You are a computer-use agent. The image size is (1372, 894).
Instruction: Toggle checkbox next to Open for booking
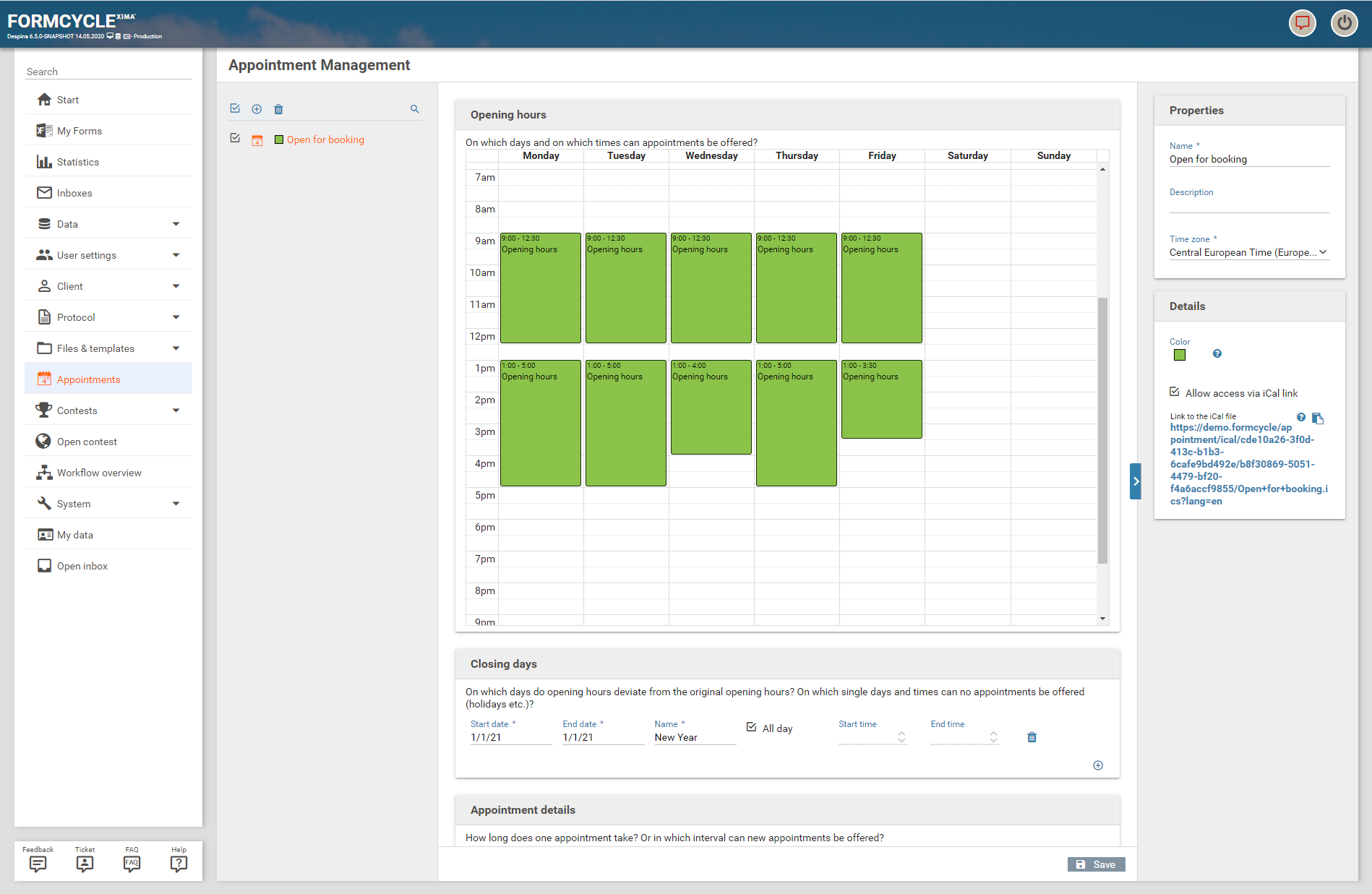tap(235, 138)
